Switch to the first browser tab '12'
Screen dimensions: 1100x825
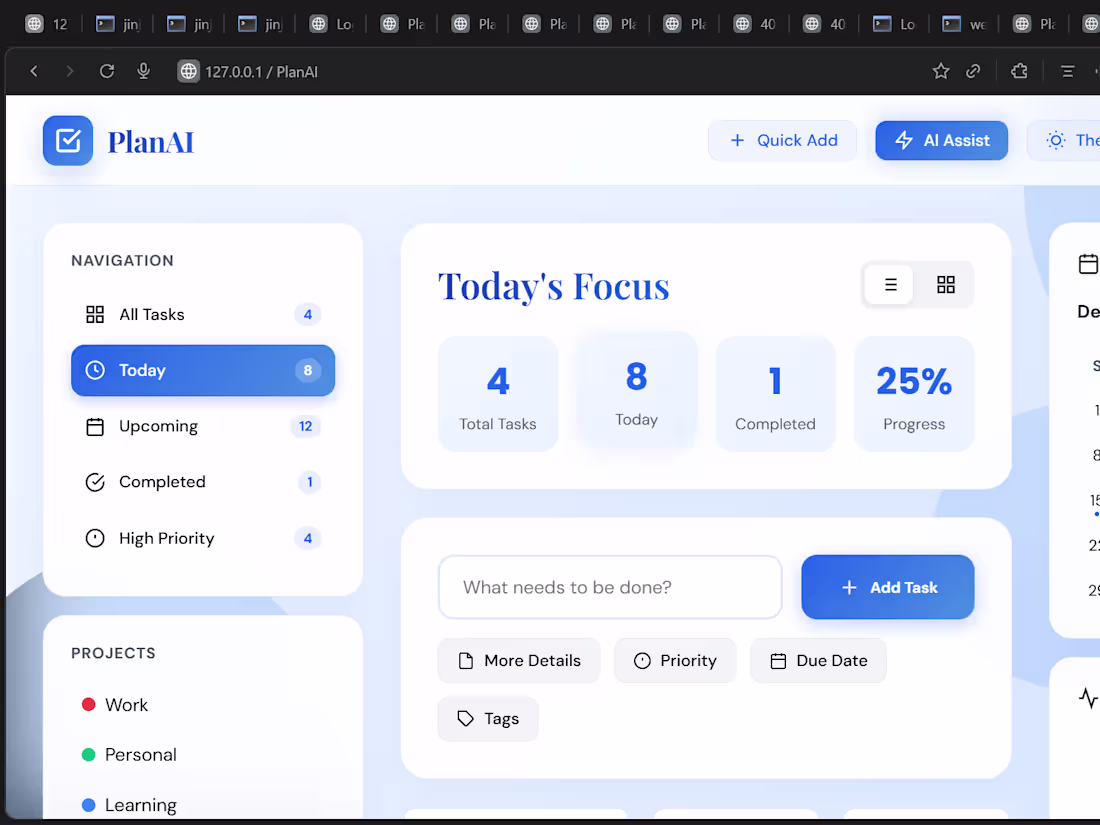[47, 24]
